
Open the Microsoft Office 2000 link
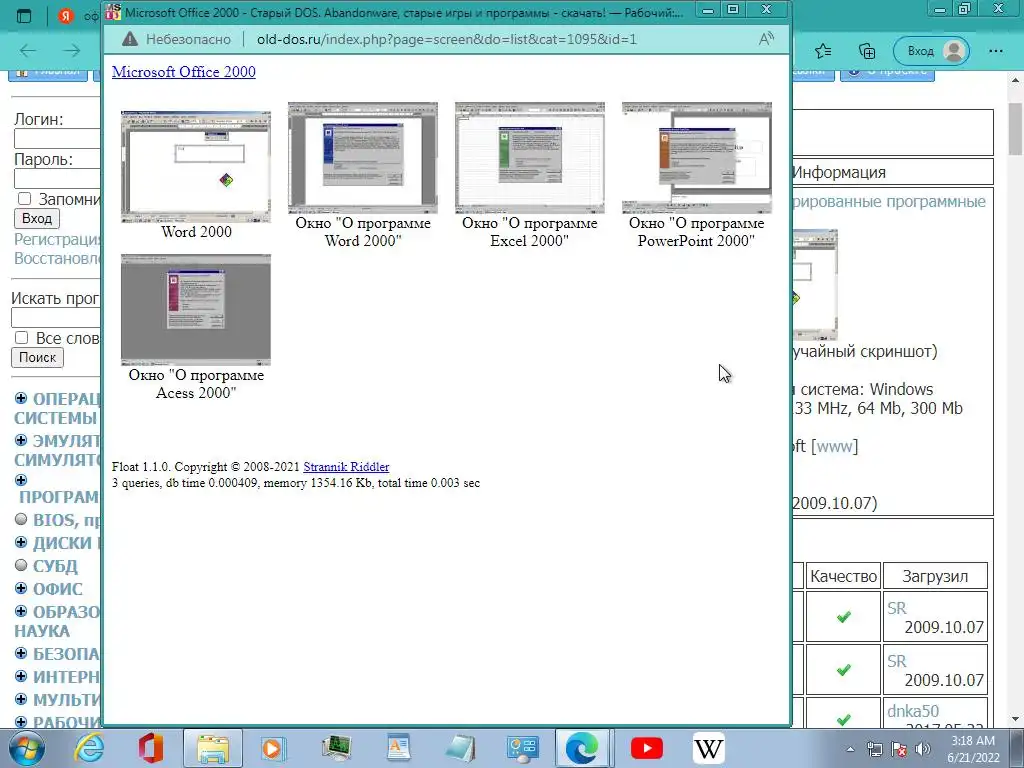tap(184, 72)
